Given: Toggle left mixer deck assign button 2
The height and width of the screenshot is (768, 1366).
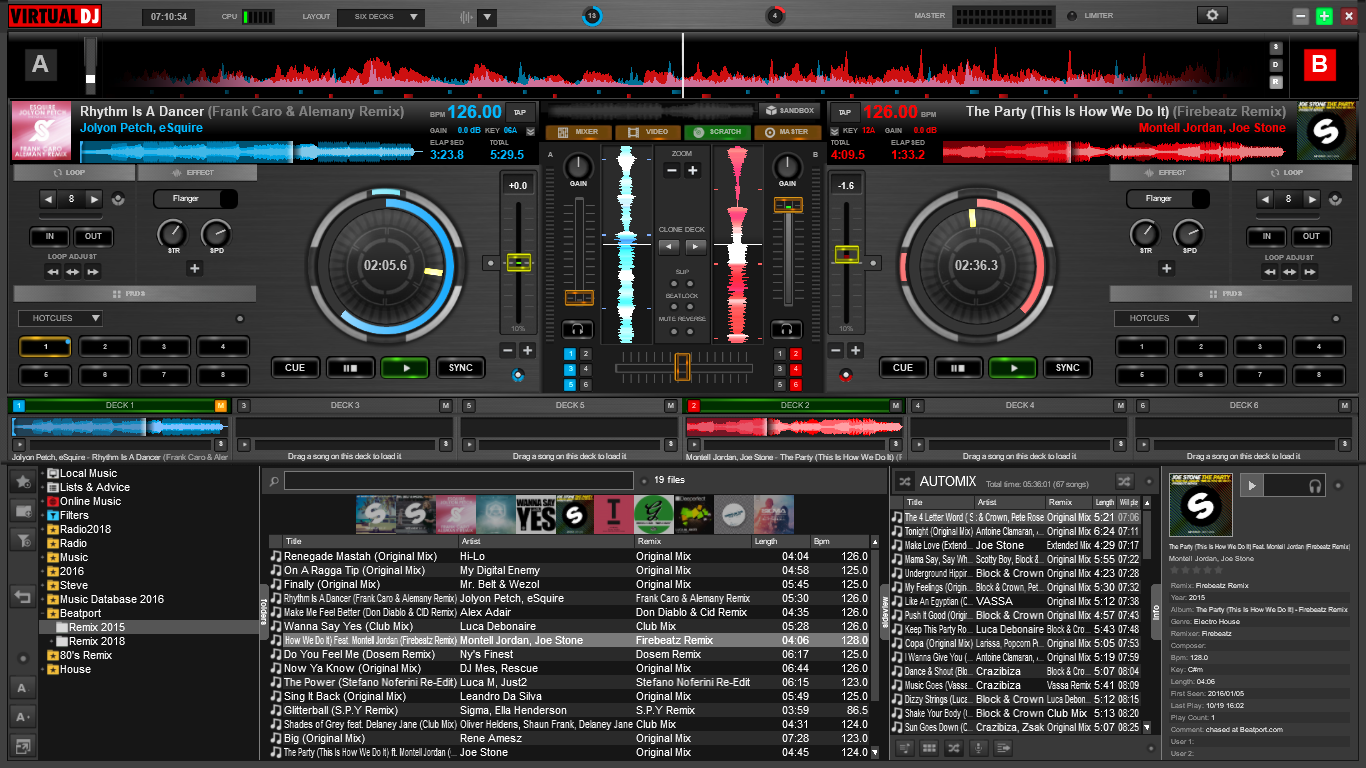Looking at the screenshot, I should 585,354.
